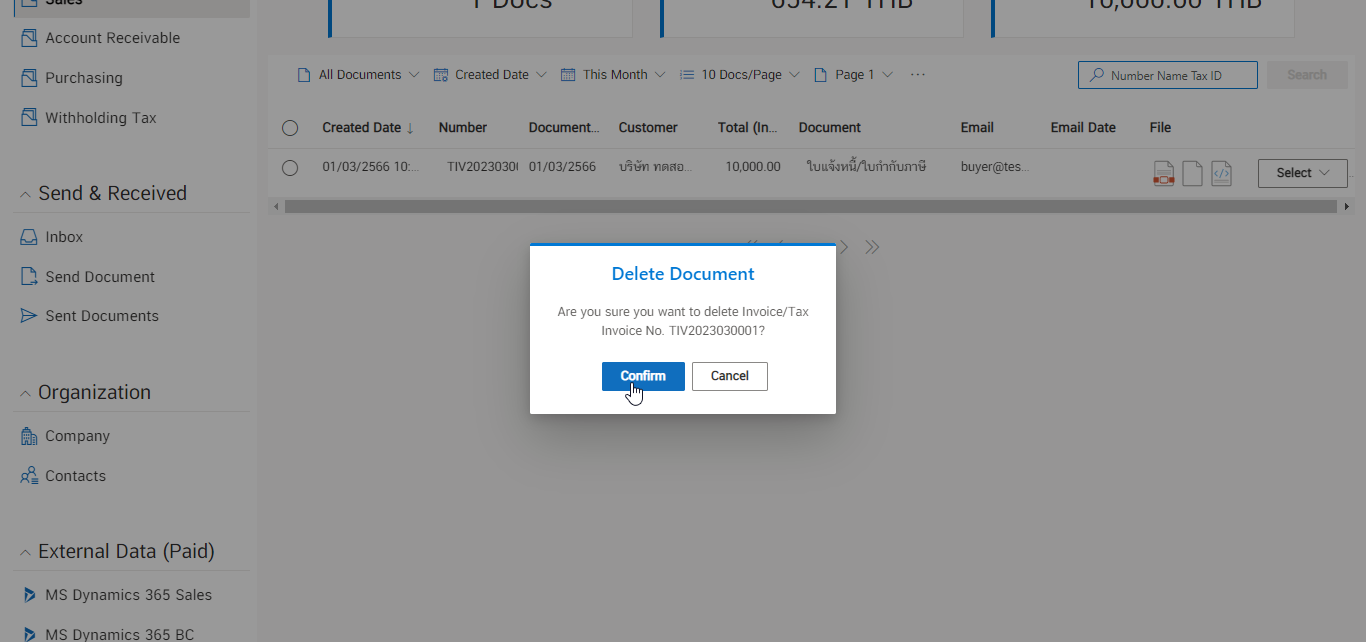Select the Withholding Tax sidebar icon
This screenshot has width=1366, height=642.
point(28,117)
